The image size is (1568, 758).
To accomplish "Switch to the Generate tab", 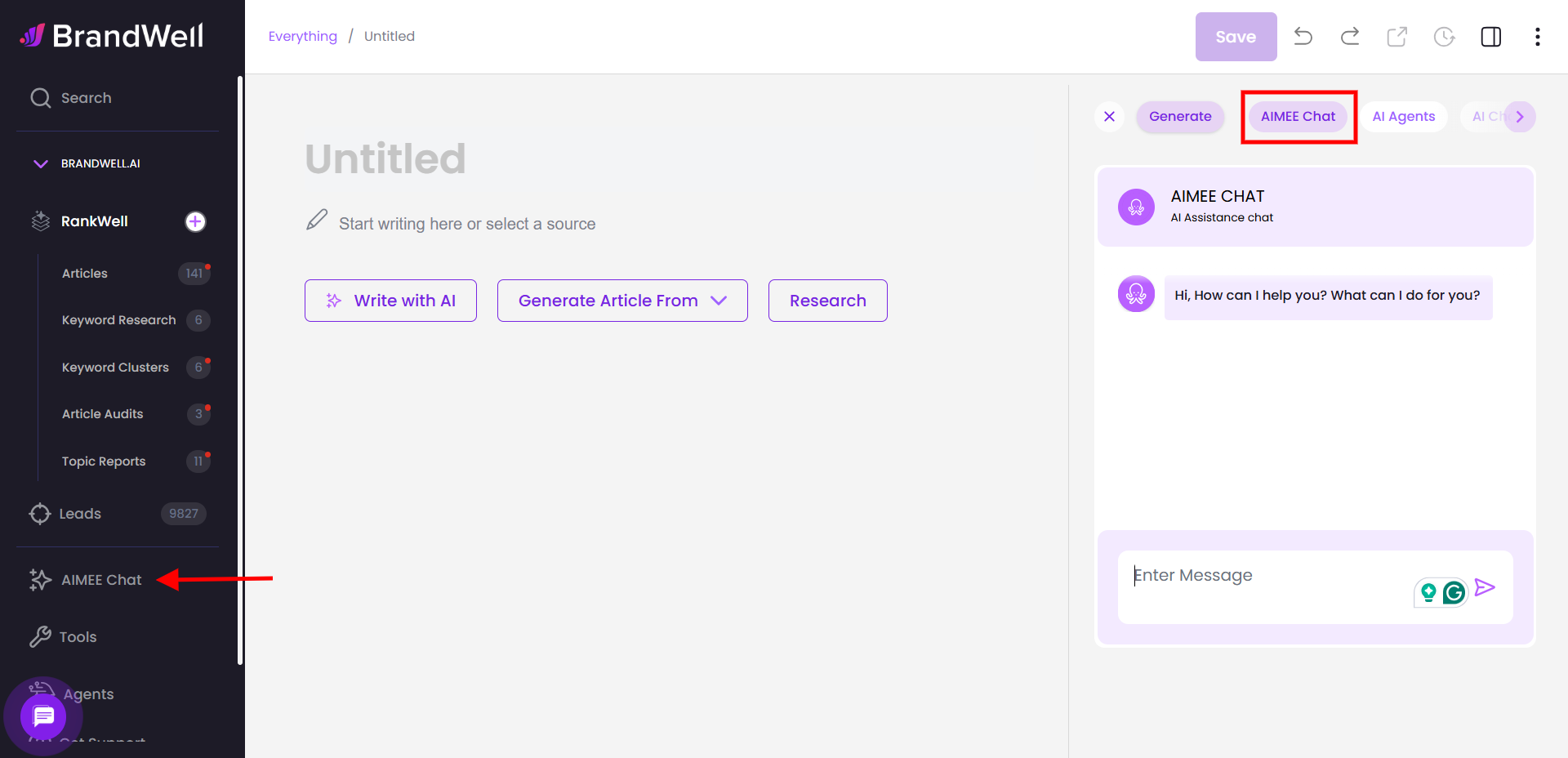I will tap(1180, 117).
